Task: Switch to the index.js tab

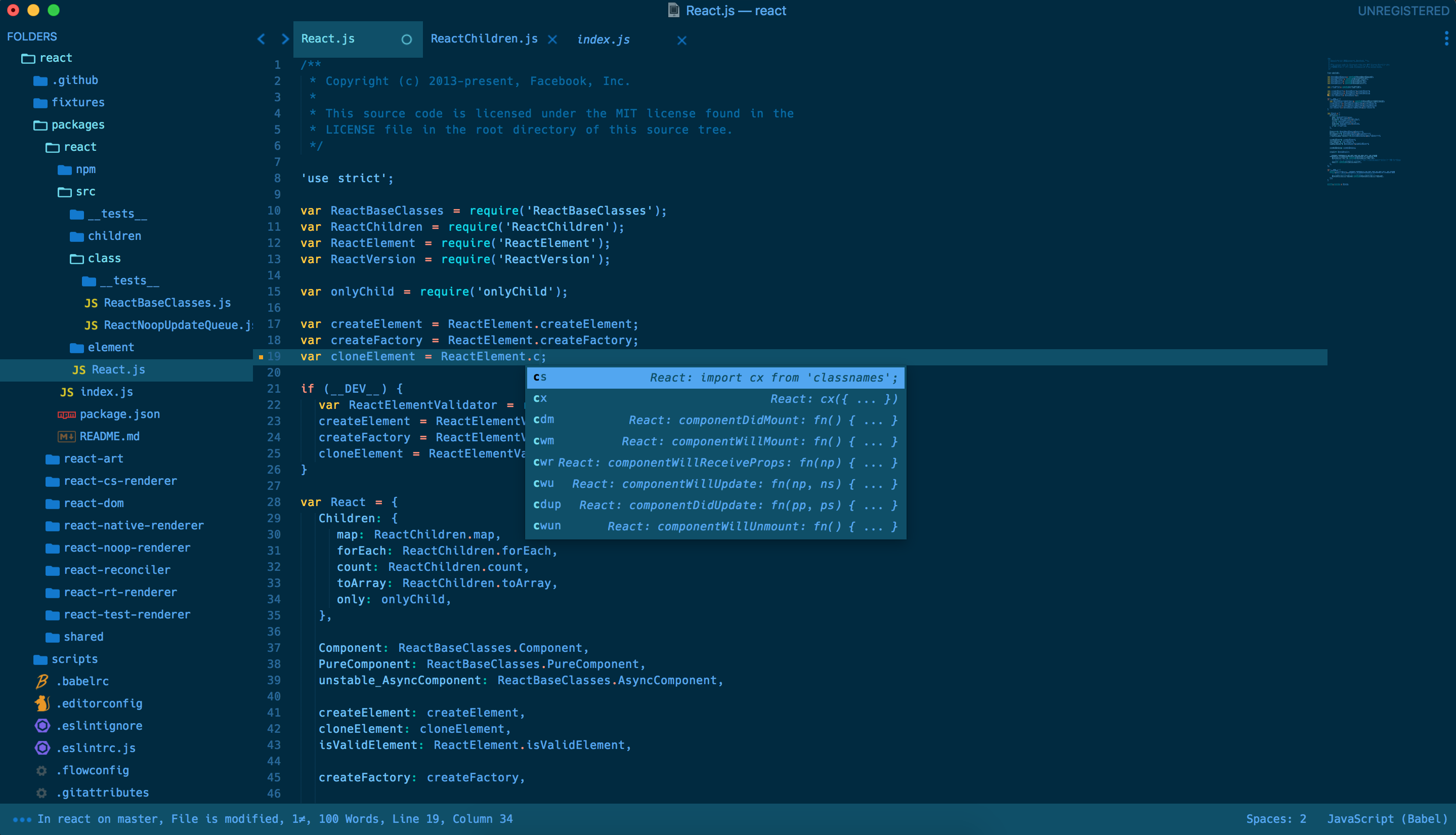Action: (x=603, y=39)
